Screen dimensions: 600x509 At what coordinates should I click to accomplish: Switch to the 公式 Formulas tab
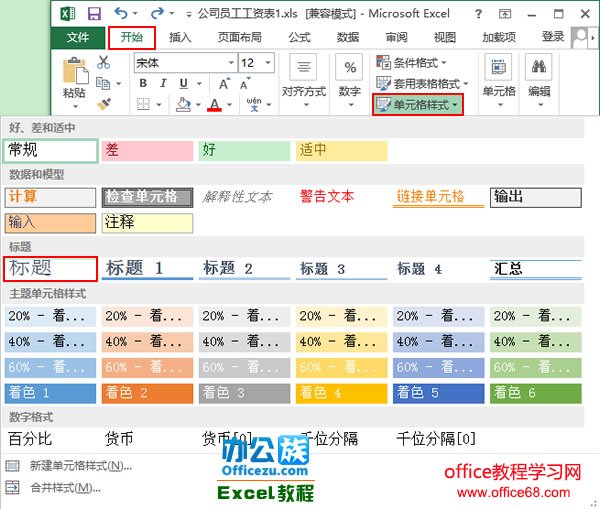299,38
